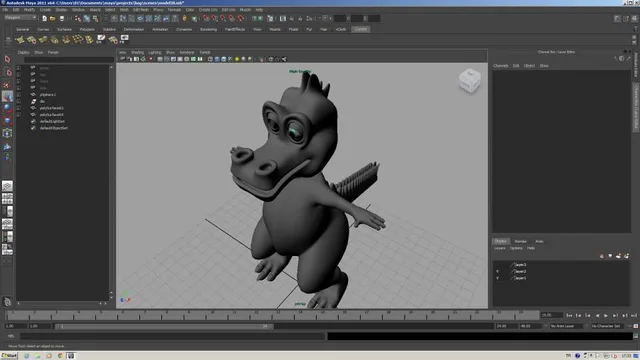Switch to Anim layer tab
The image size is (640, 360).
coord(539,241)
